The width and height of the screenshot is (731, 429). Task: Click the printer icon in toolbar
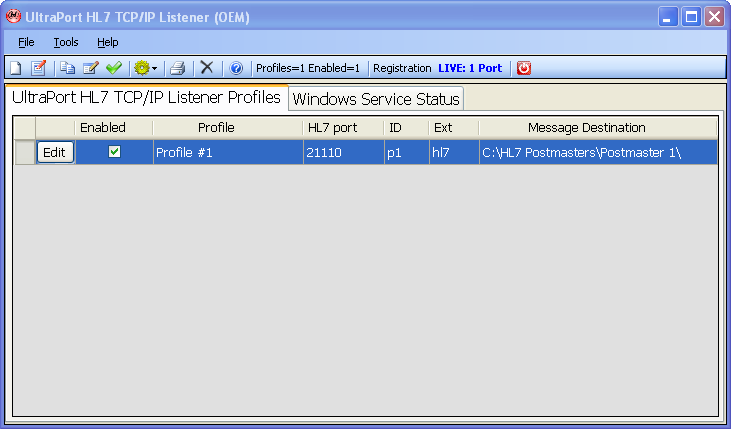pyautogui.click(x=177, y=68)
